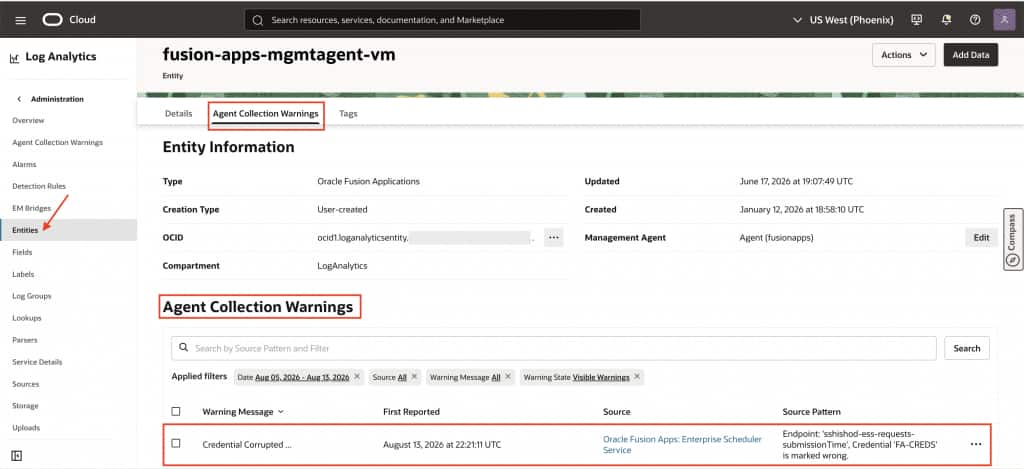The image size is (1024, 469).
Task: Click the Credential Corrupted warning message
Action: point(247,444)
